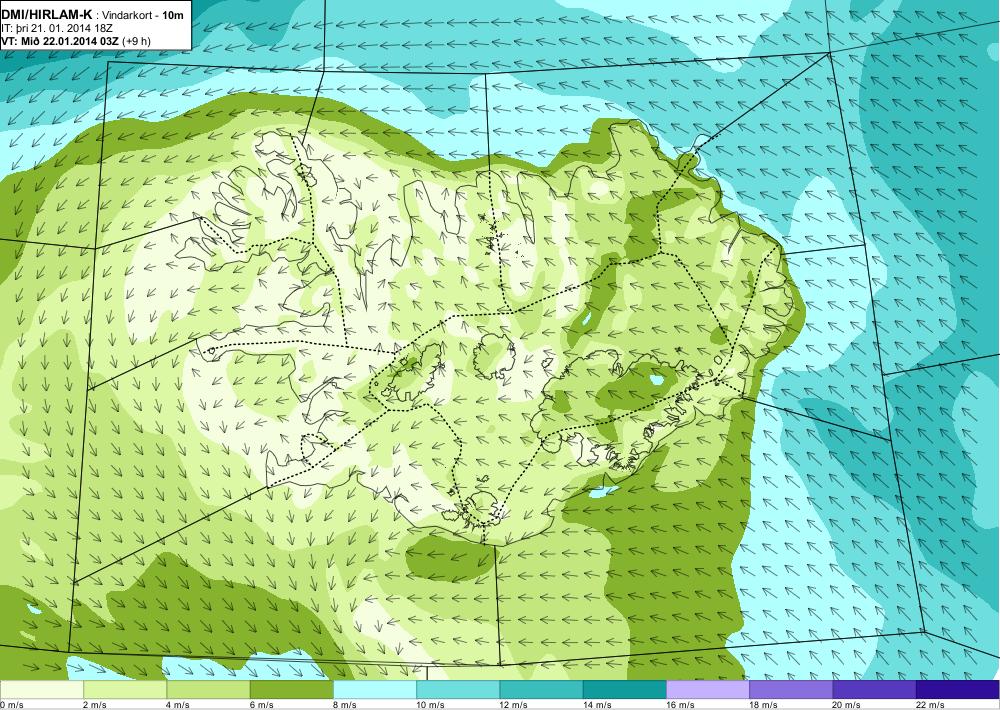Click the '8 m/s' legend label

point(345,705)
